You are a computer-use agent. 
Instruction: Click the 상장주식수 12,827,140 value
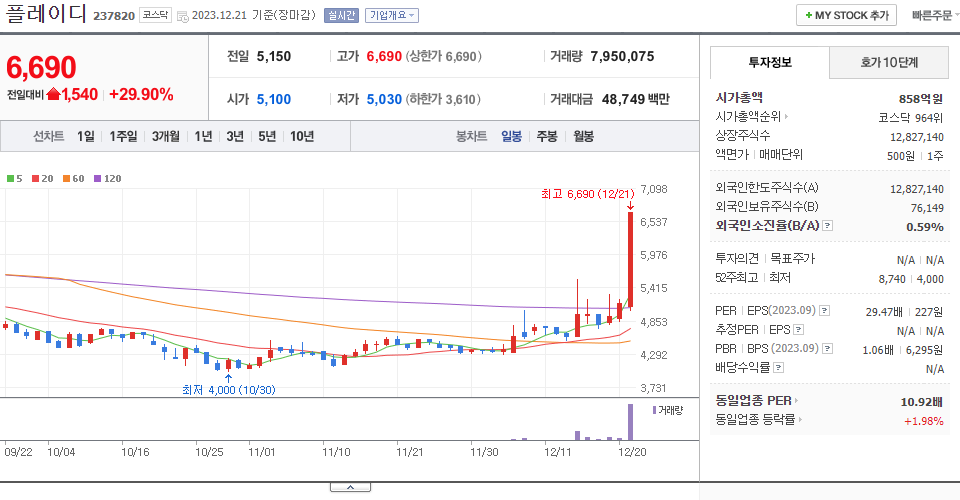917,137
